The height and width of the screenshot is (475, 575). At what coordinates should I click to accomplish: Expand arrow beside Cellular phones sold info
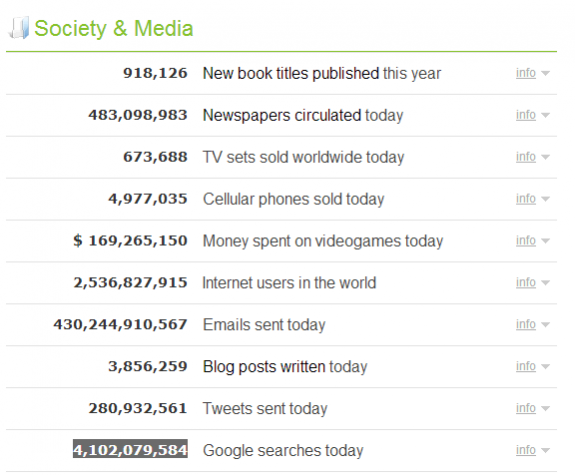(545, 199)
